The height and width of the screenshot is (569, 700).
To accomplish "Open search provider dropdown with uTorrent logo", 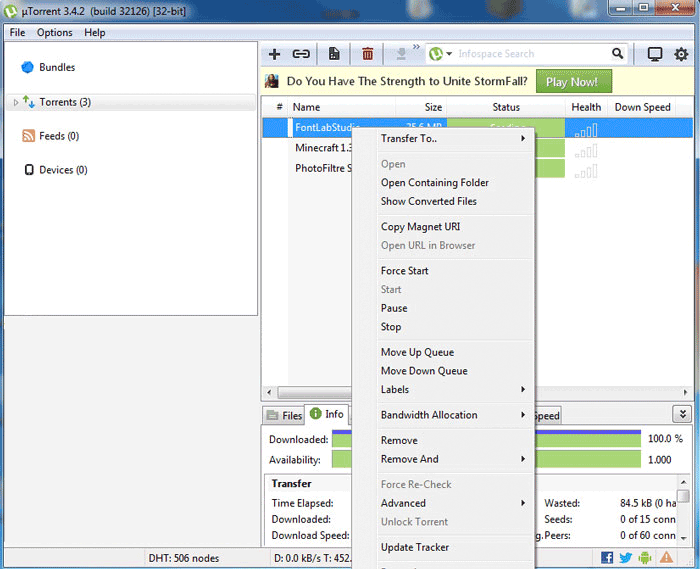I will click(440, 54).
